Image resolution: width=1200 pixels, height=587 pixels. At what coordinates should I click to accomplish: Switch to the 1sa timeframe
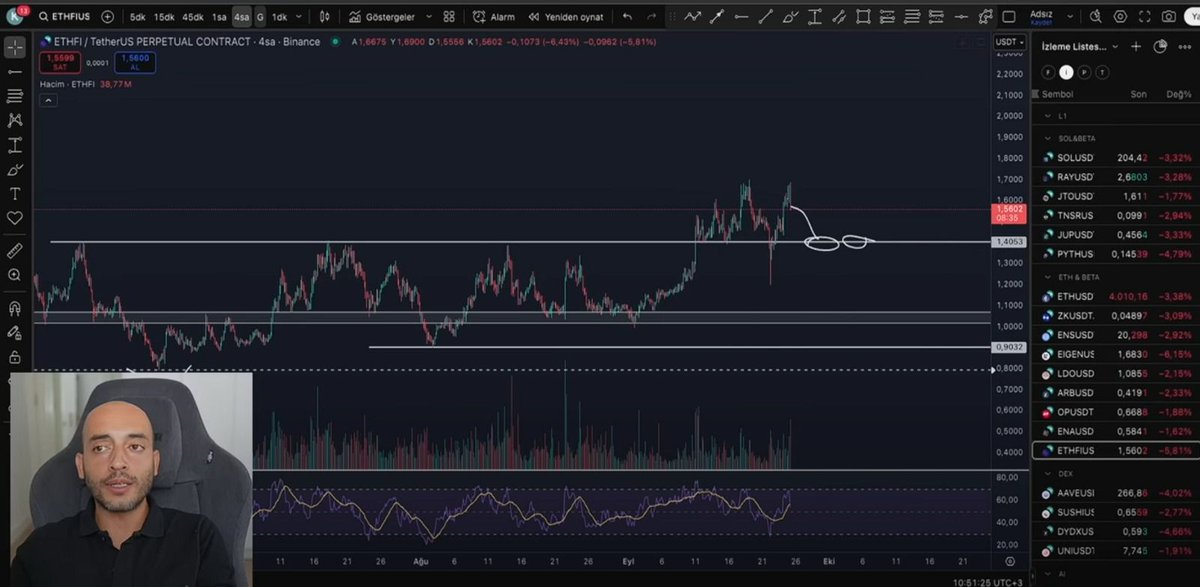click(x=219, y=17)
